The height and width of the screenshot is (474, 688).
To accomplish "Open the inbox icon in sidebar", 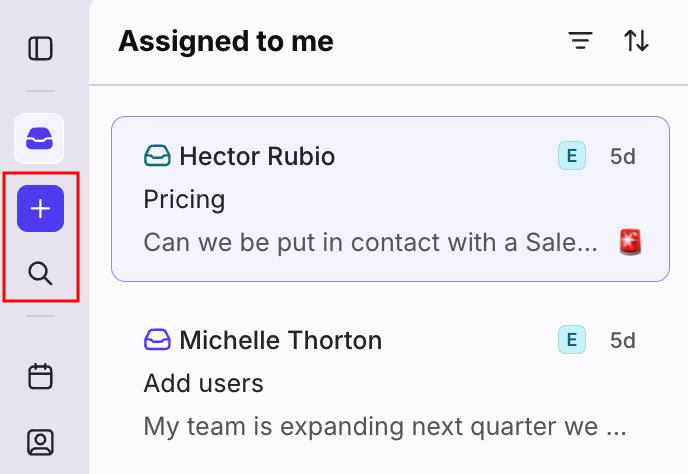I will point(40,138).
